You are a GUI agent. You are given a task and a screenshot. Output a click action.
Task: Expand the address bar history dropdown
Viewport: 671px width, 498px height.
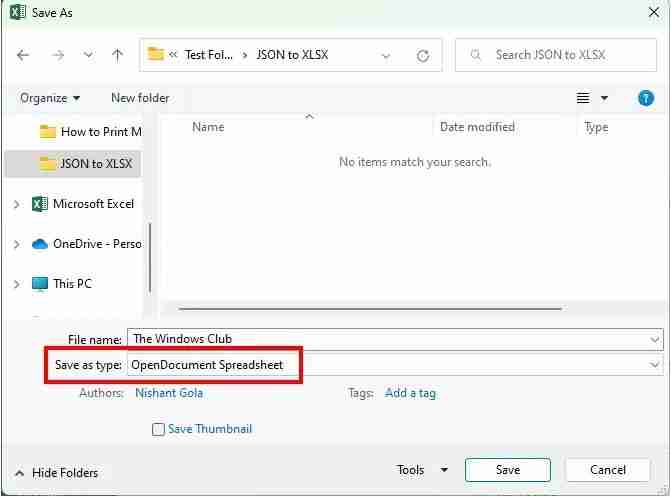[x=386, y=56]
